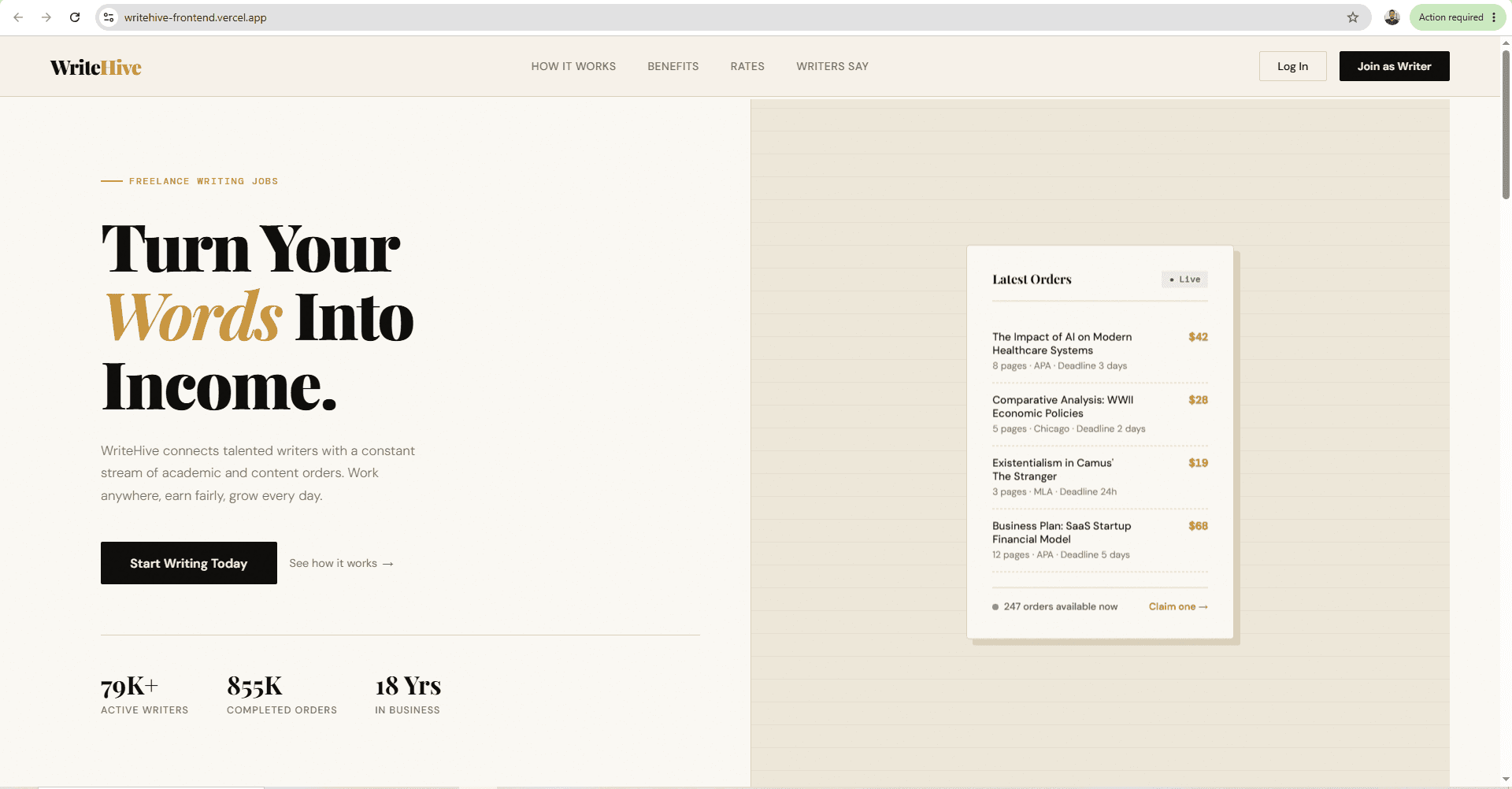Bookmark this page with the star icon
Viewport: 1512px width, 789px height.
click(1353, 17)
